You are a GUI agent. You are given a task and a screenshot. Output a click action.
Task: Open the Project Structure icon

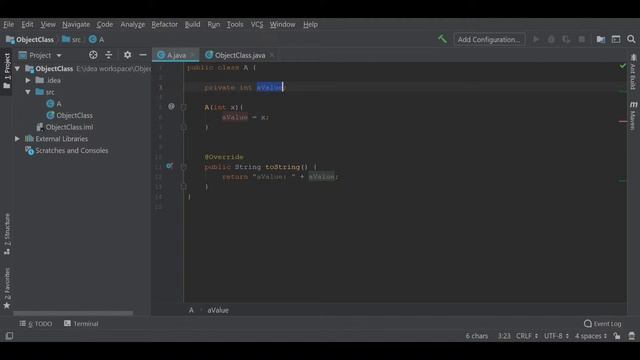pyautogui.click(x=600, y=39)
